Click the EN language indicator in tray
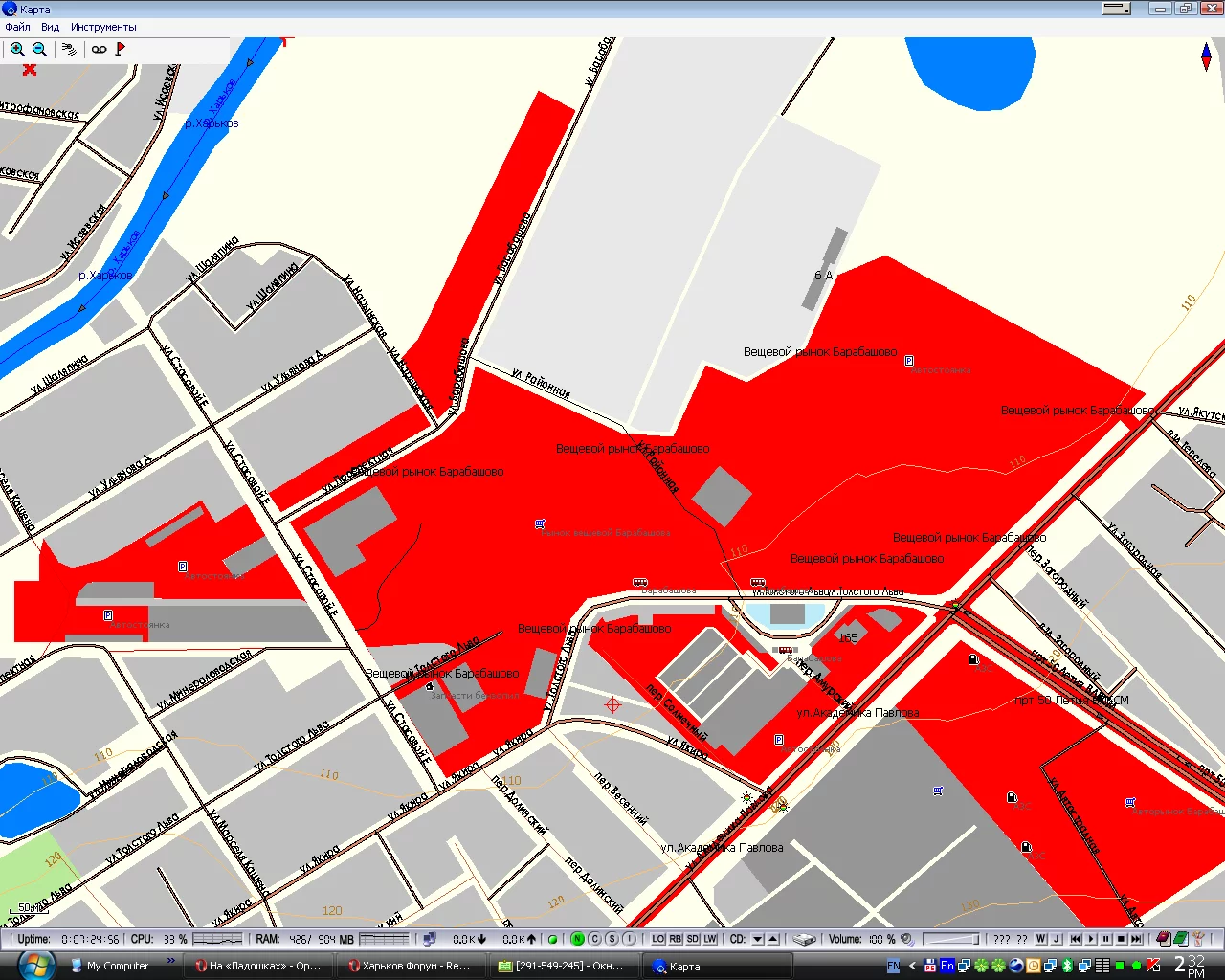The image size is (1225, 980). point(894,966)
